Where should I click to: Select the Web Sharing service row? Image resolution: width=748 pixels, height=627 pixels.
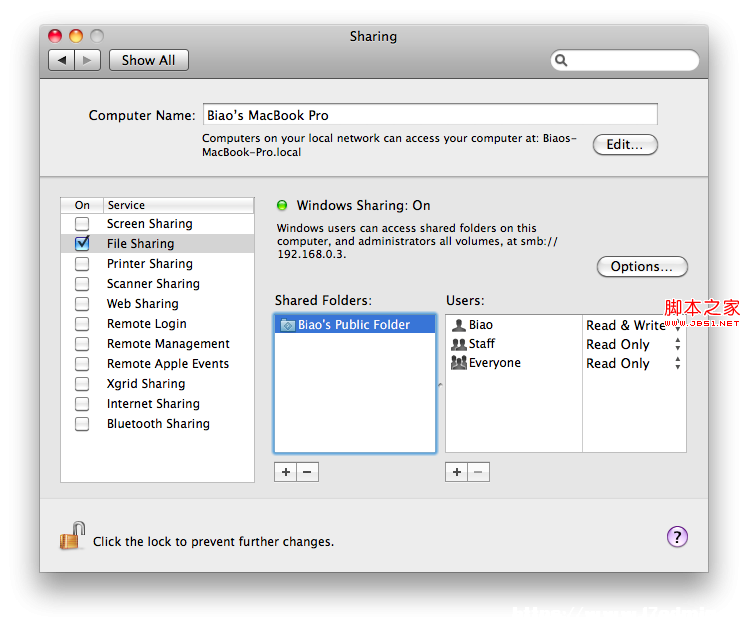coord(157,303)
